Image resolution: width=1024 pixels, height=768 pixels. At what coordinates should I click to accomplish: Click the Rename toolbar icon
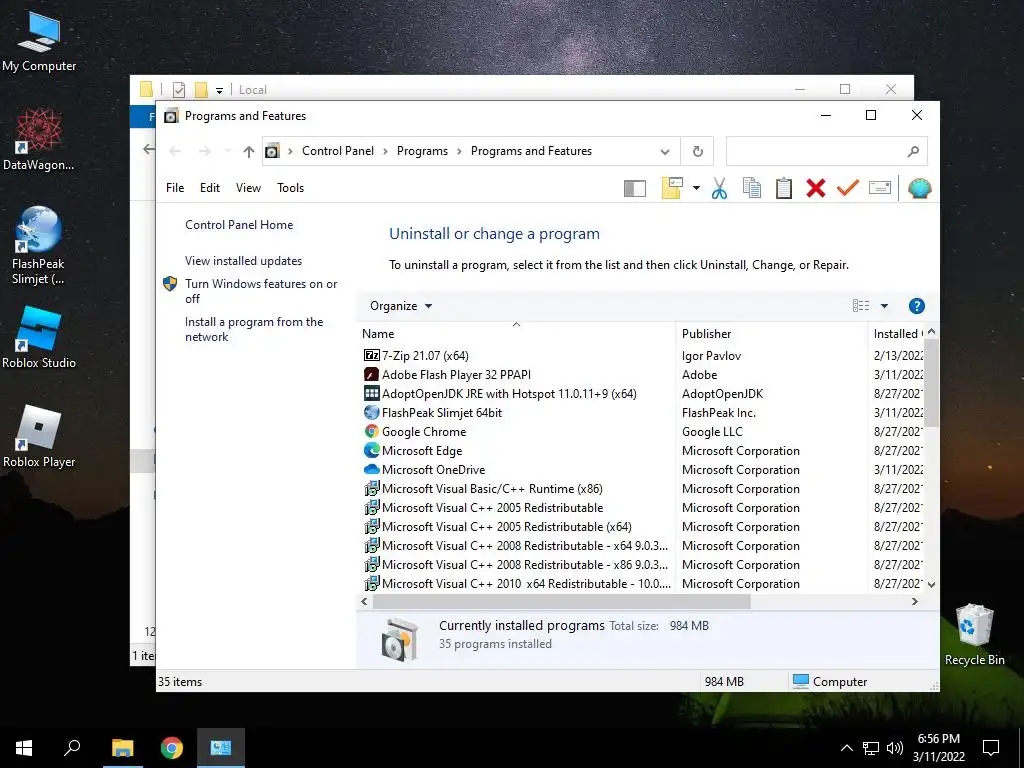pos(880,189)
